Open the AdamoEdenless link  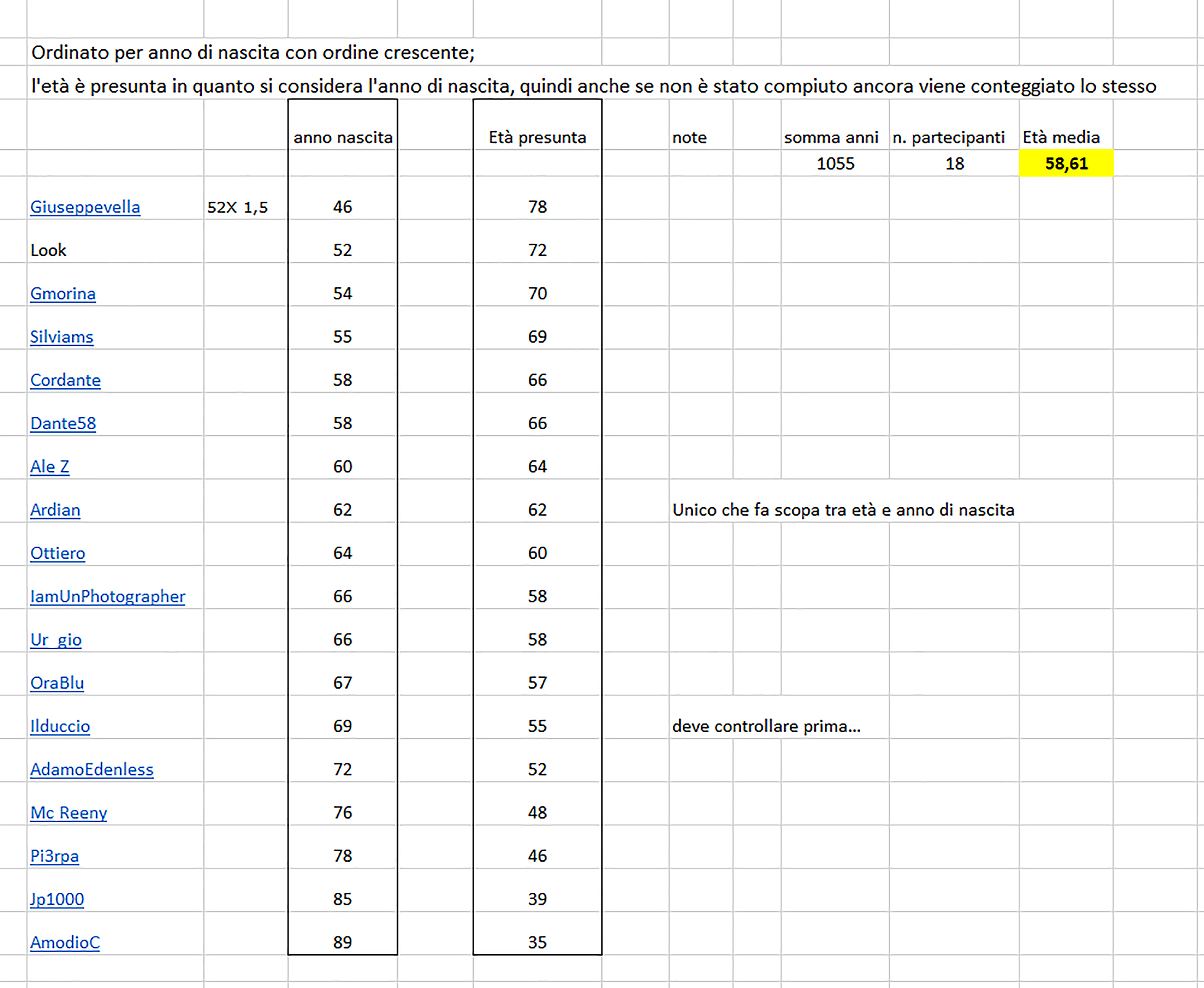(x=92, y=769)
